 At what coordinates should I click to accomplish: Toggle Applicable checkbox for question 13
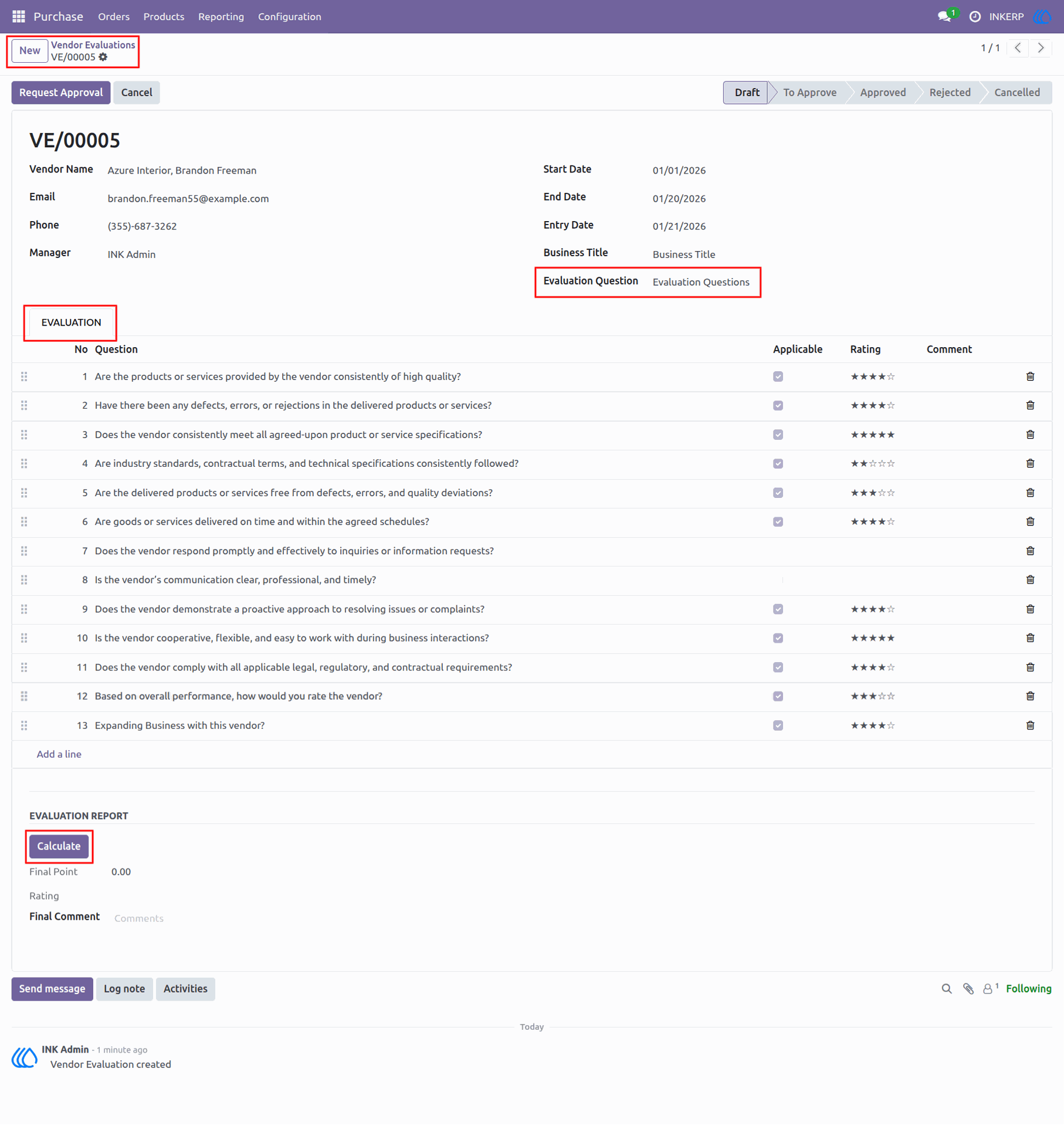coord(778,725)
